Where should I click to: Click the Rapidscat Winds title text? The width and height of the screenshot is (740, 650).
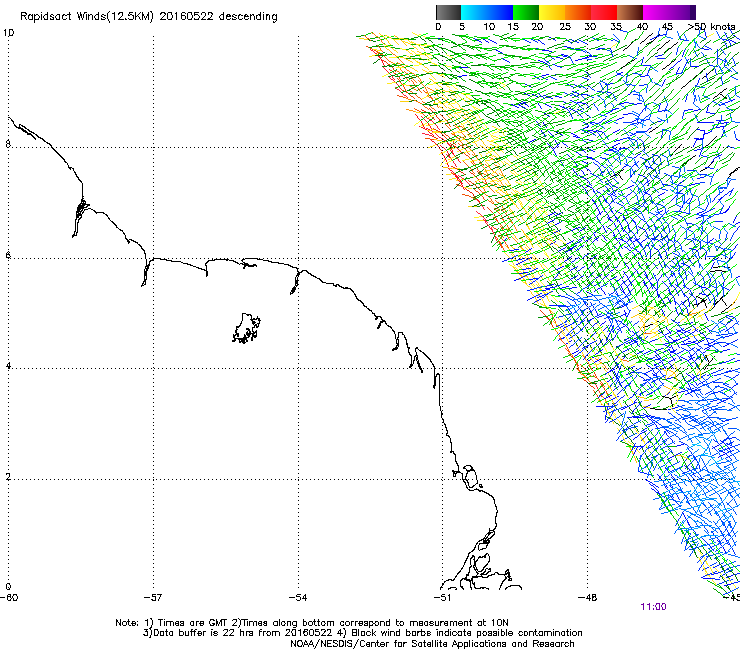149,17
